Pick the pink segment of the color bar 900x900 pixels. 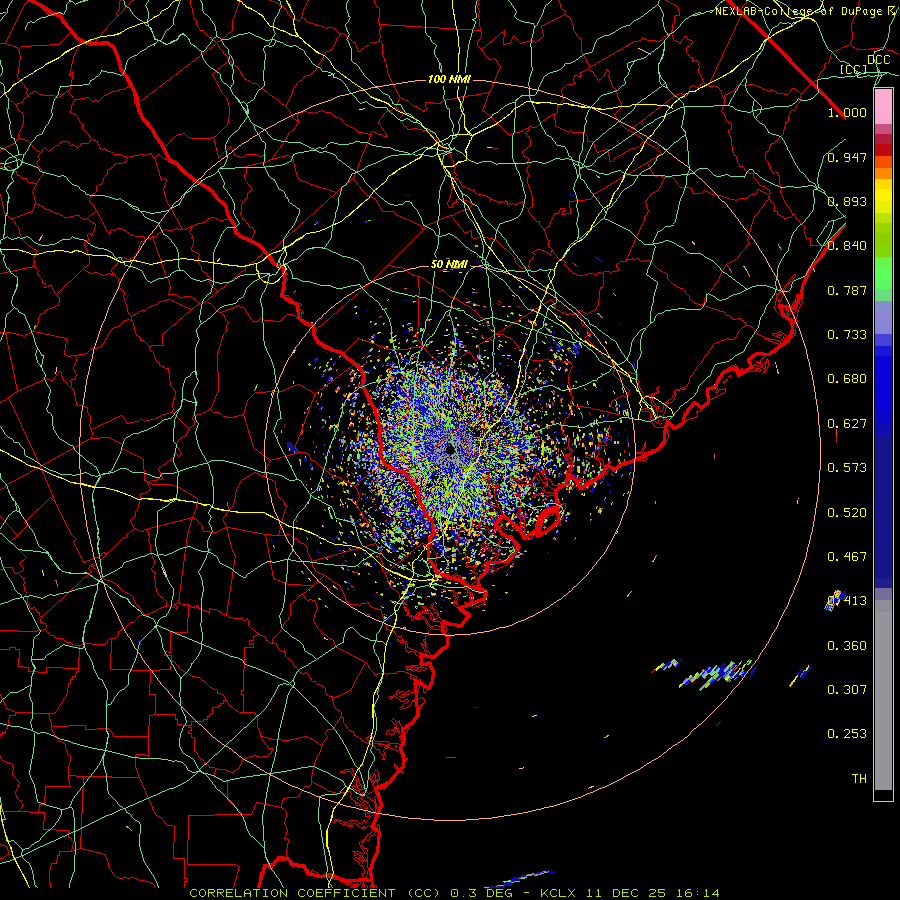coord(883,107)
